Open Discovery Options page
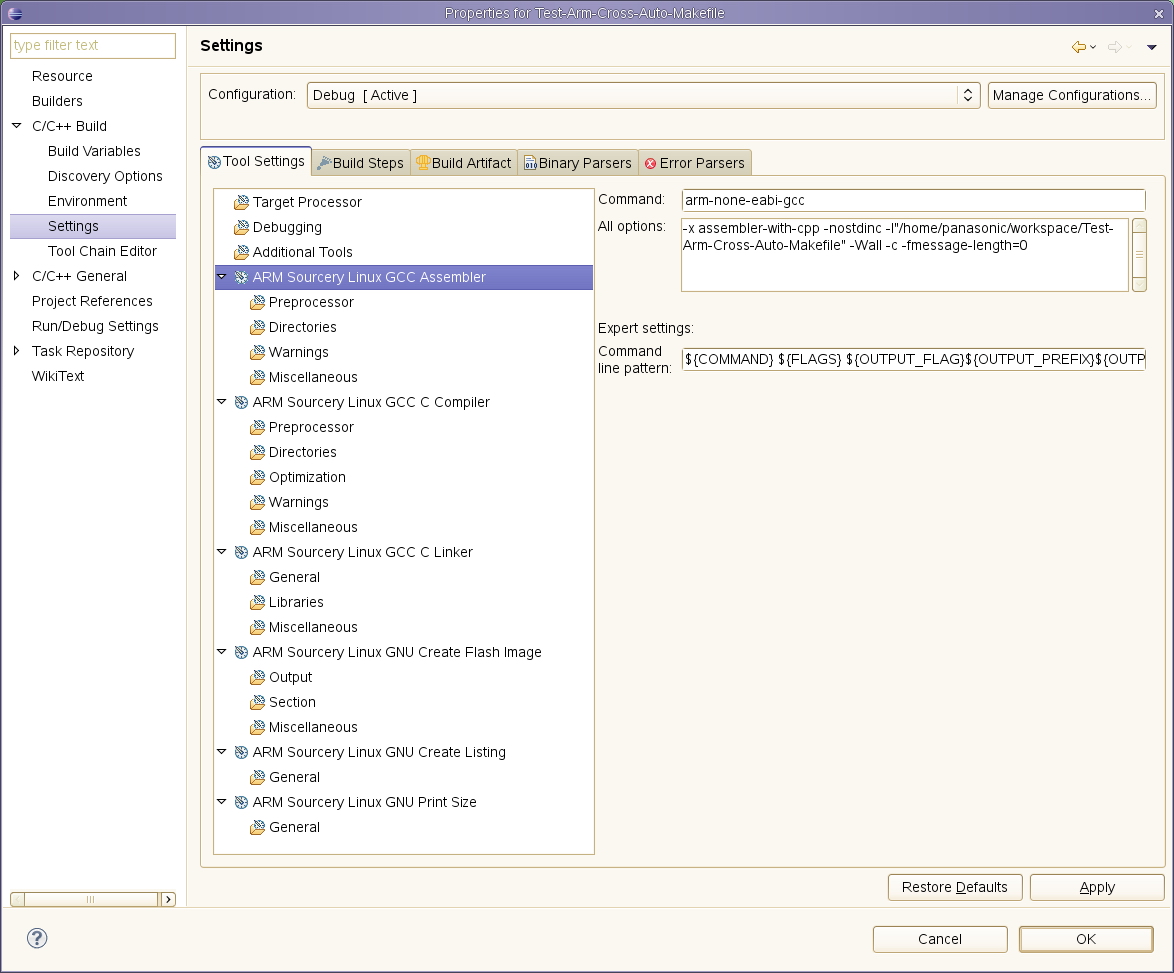 105,176
